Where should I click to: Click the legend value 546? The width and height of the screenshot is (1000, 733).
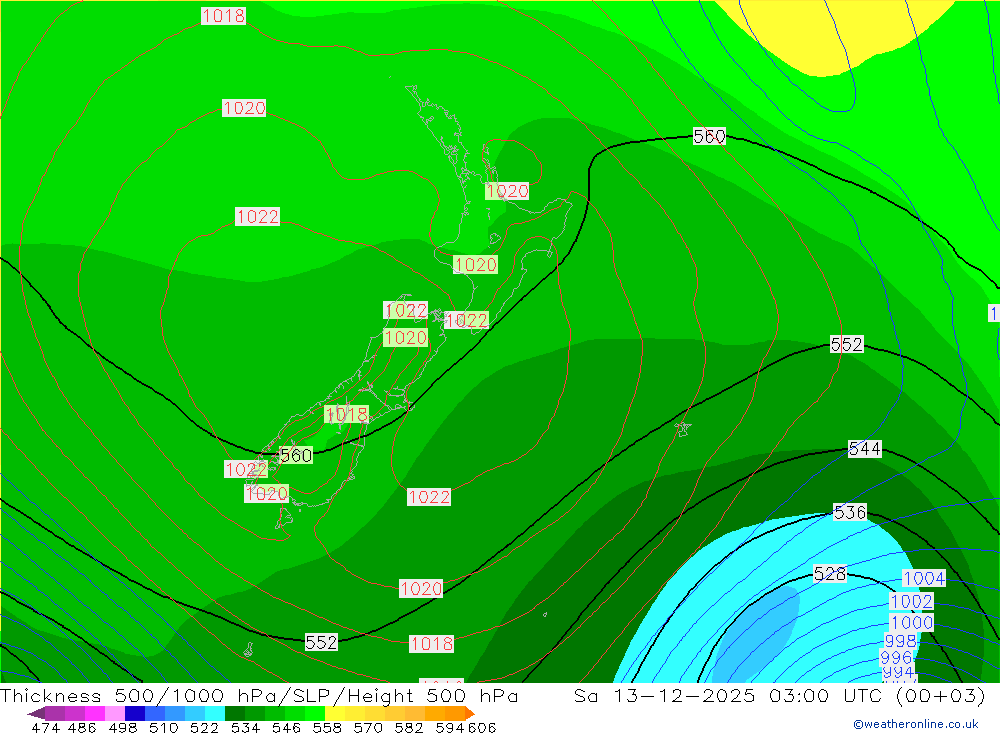(x=286, y=727)
